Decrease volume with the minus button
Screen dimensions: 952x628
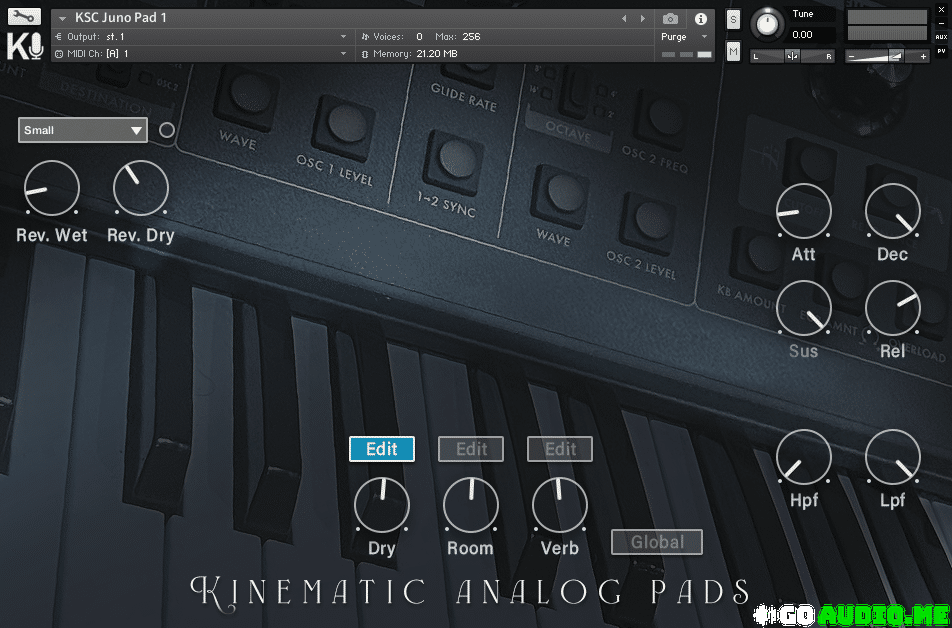(851, 56)
